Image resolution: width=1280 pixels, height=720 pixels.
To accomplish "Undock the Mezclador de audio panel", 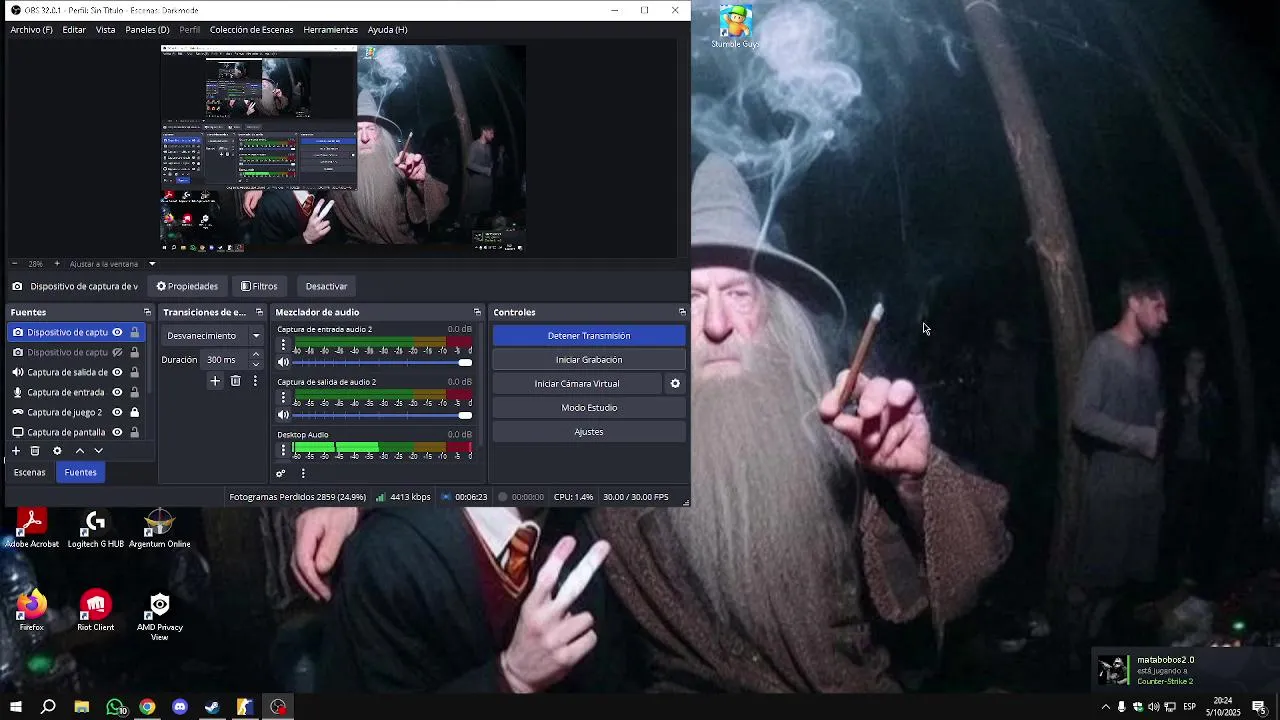I will point(477,312).
